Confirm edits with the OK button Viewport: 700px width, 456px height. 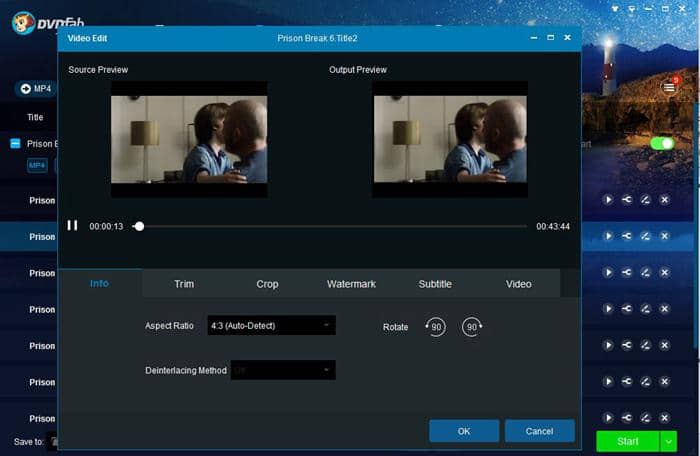click(464, 431)
